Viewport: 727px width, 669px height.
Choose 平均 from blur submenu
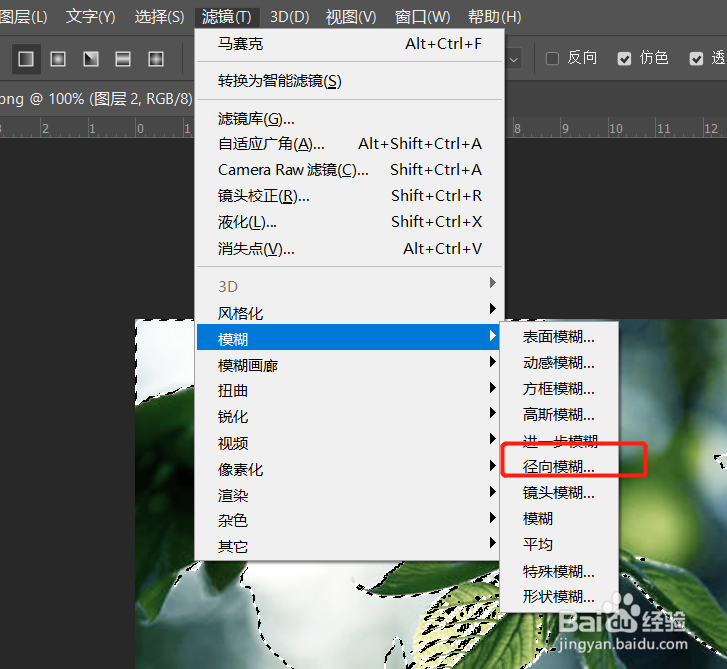click(x=559, y=544)
